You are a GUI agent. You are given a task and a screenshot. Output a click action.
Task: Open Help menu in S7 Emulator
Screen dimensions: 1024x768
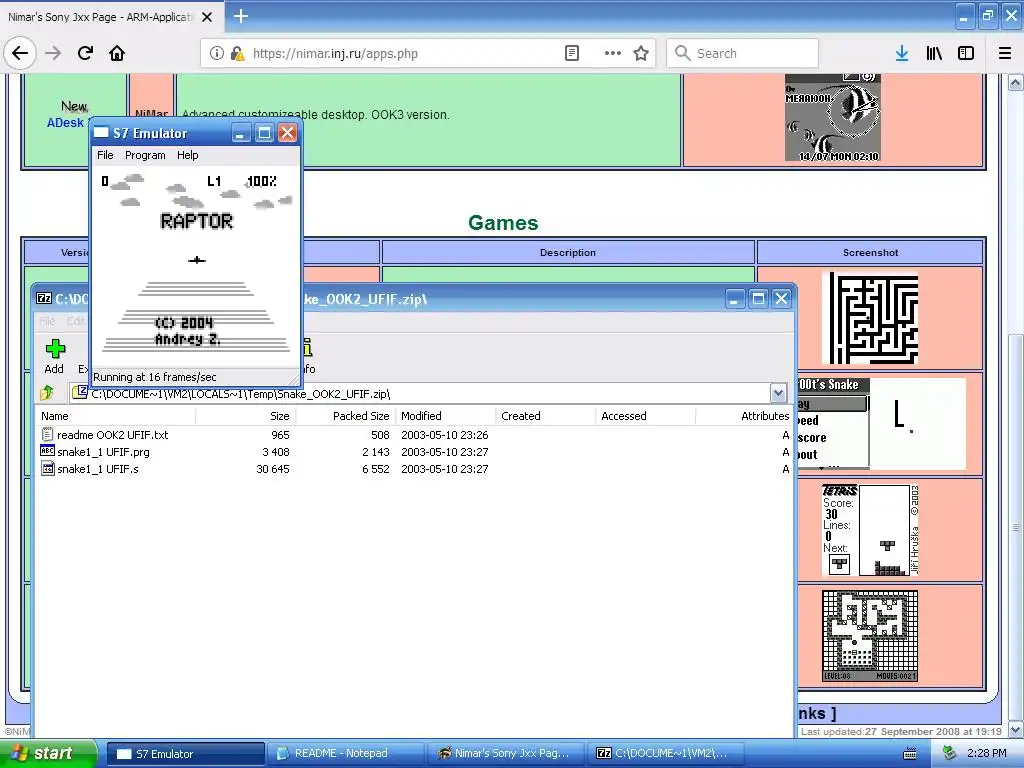[x=187, y=155]
